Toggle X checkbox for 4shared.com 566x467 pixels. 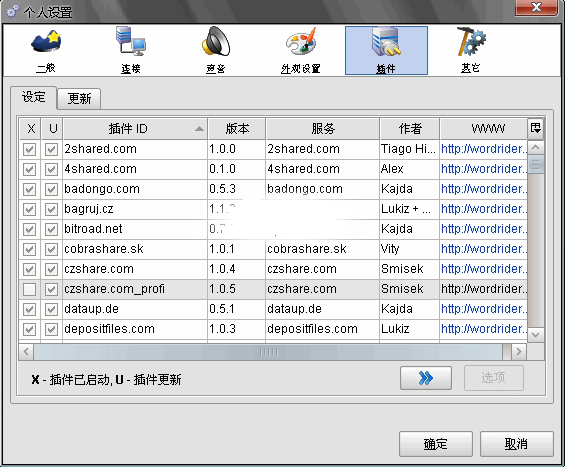coord(30,169)
